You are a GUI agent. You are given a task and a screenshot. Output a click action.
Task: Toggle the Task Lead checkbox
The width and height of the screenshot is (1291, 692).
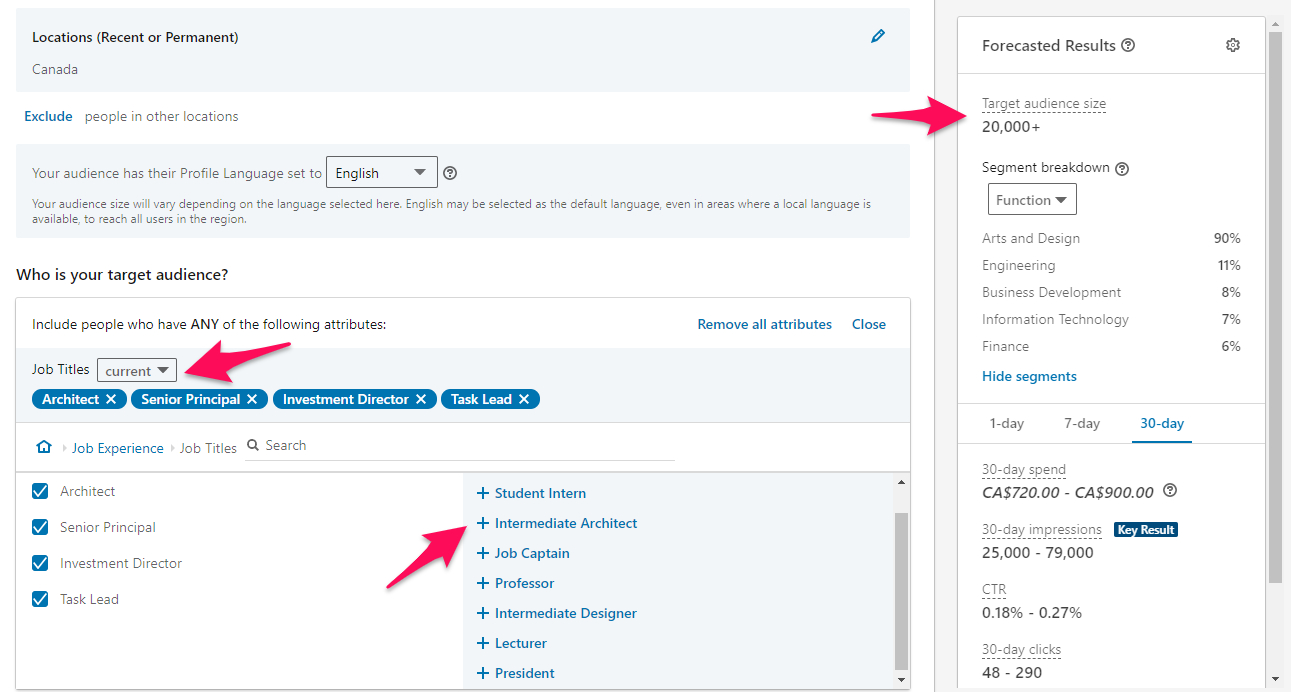[41, 599]
